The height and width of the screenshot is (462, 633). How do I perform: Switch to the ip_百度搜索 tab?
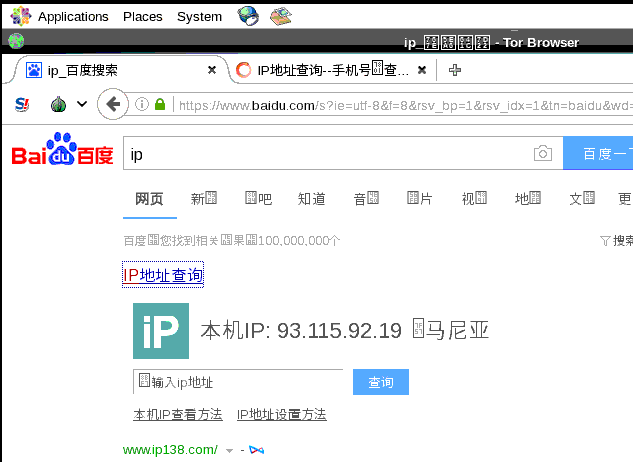[117, 70]
